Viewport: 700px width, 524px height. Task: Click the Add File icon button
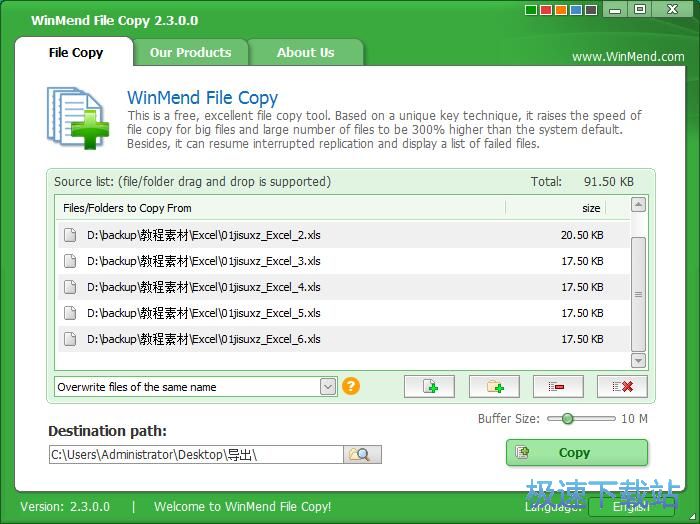pos(429,387)
